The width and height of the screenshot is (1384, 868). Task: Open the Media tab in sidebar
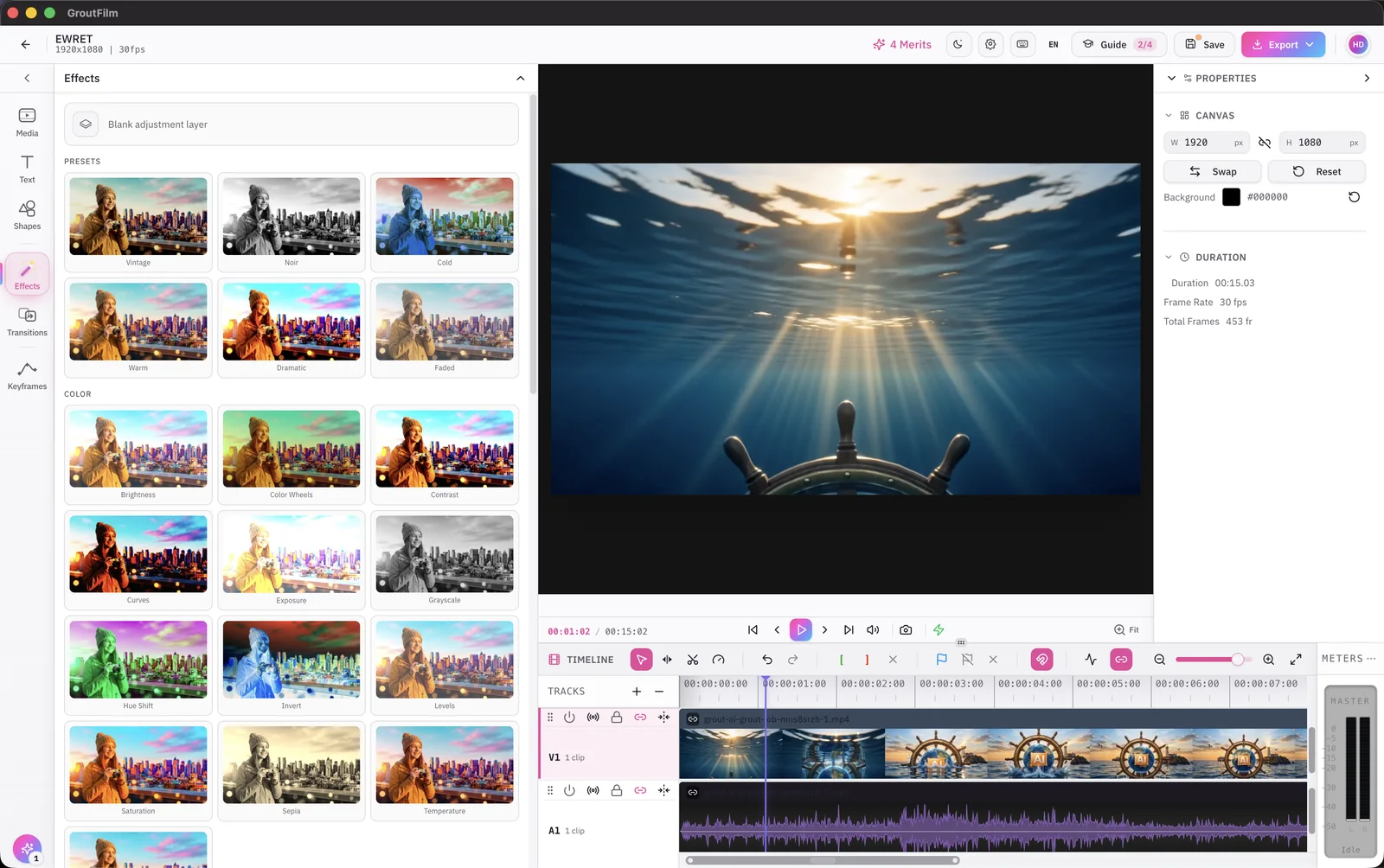coord(27,122)
